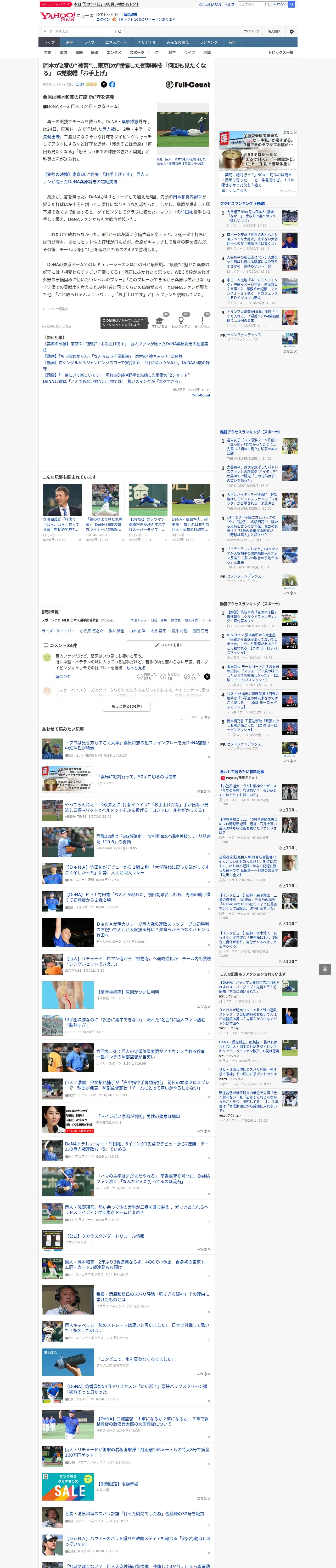Open settings gear icon in header
This screenshot has height=1568, width=336.
click(x=292, y=32)
